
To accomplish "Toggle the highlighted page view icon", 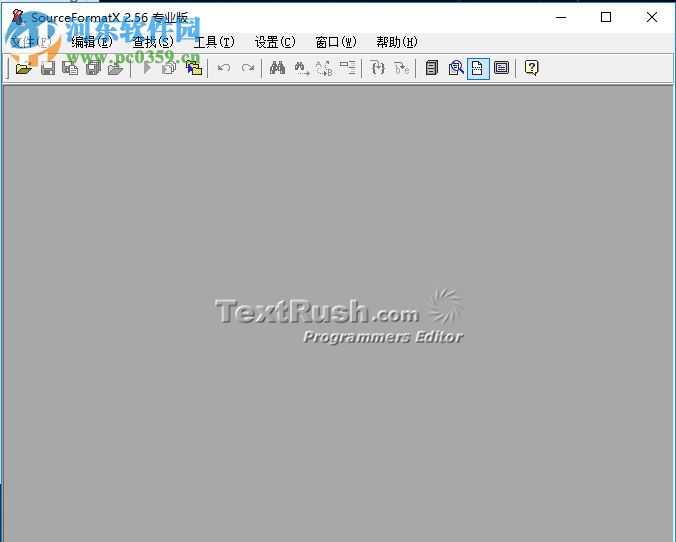I will pos(478,68).
